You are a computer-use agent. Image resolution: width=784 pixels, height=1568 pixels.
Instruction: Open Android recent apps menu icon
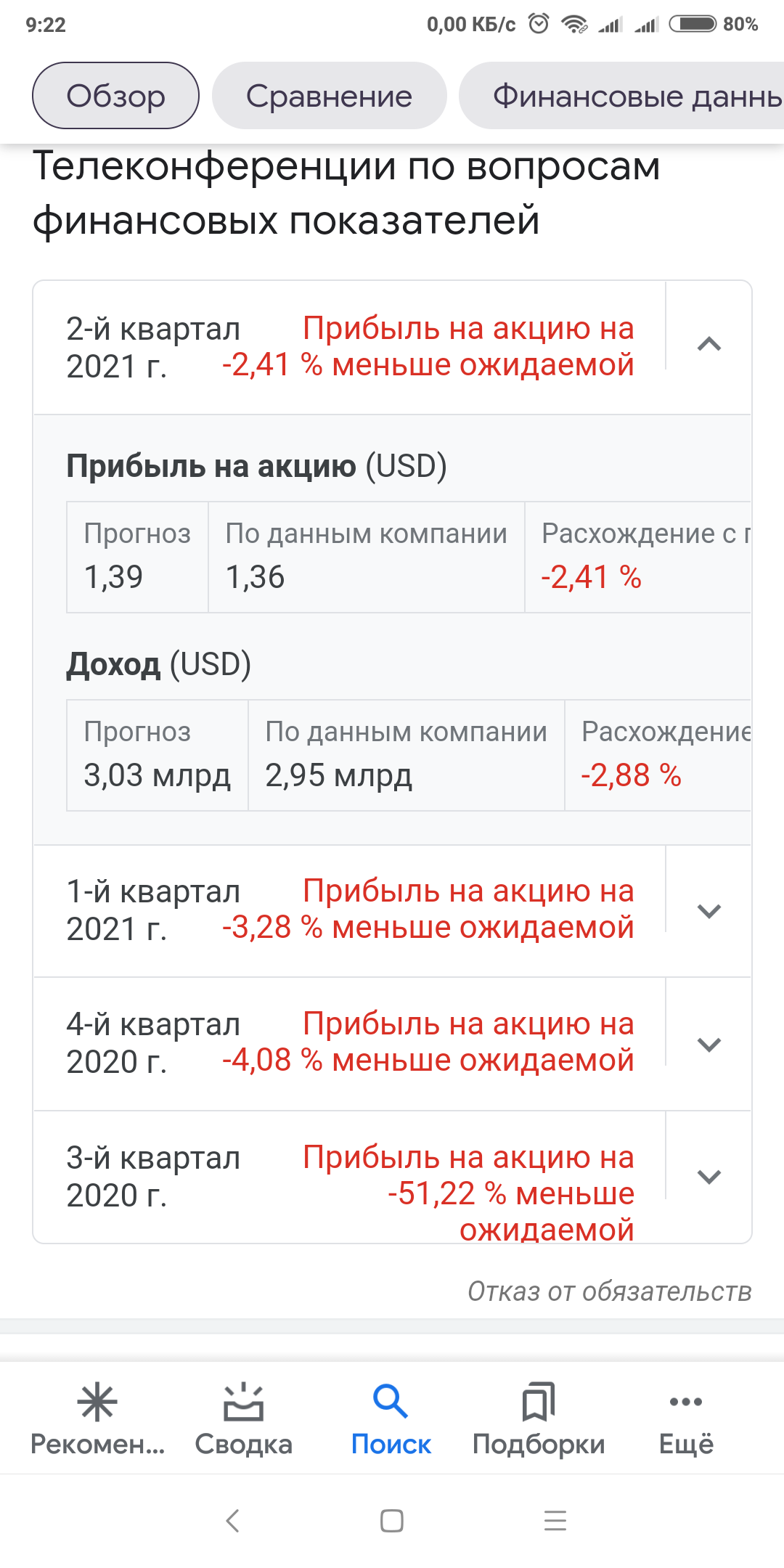tap(555, 1520)
